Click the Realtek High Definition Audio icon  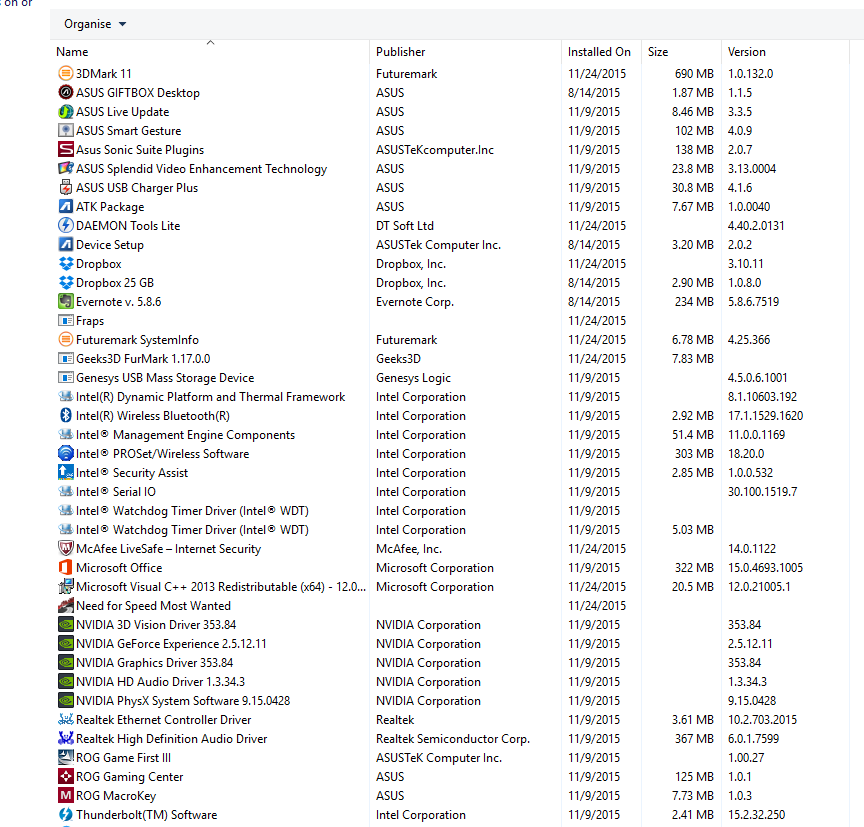coord(66,739)
